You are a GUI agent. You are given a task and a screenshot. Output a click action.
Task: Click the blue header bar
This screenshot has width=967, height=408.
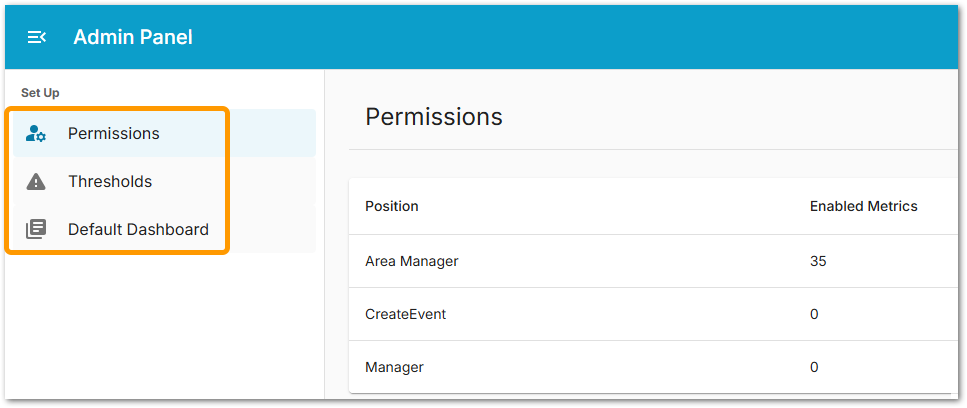tap(580, 37)
